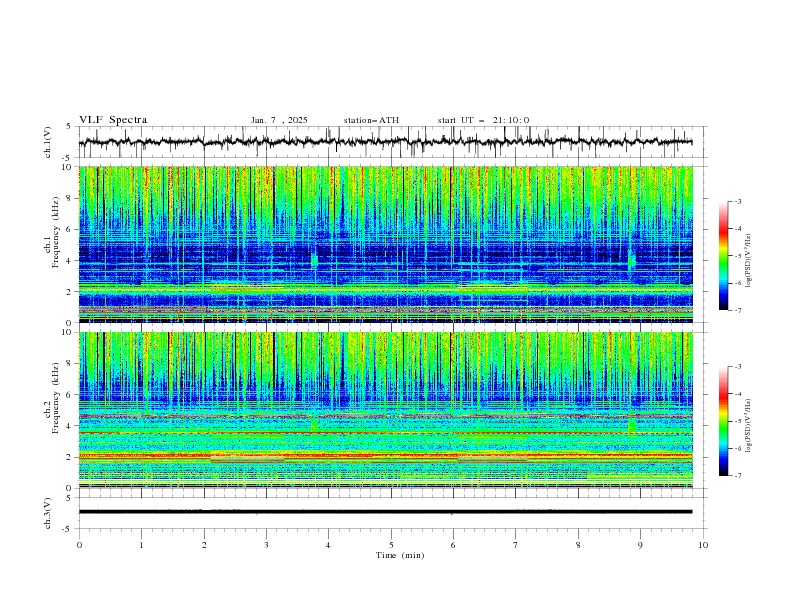Click the "-7" tick of the lower color bar
The width and height of the screenshot is (792, 612).
[x=738, y=476]
